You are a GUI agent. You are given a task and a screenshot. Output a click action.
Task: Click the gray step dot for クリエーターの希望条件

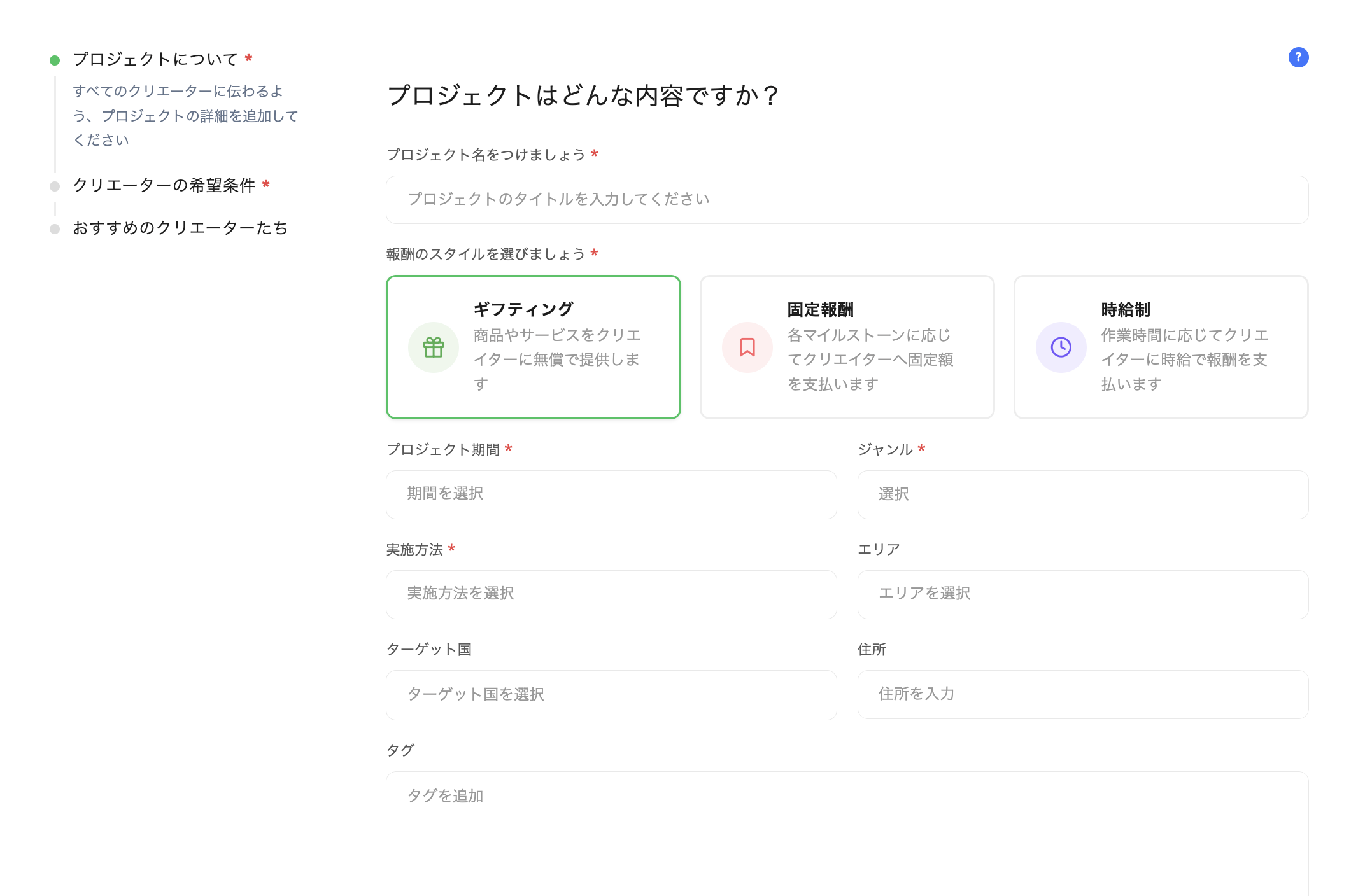pyautogui.click(x=55, y=186)
